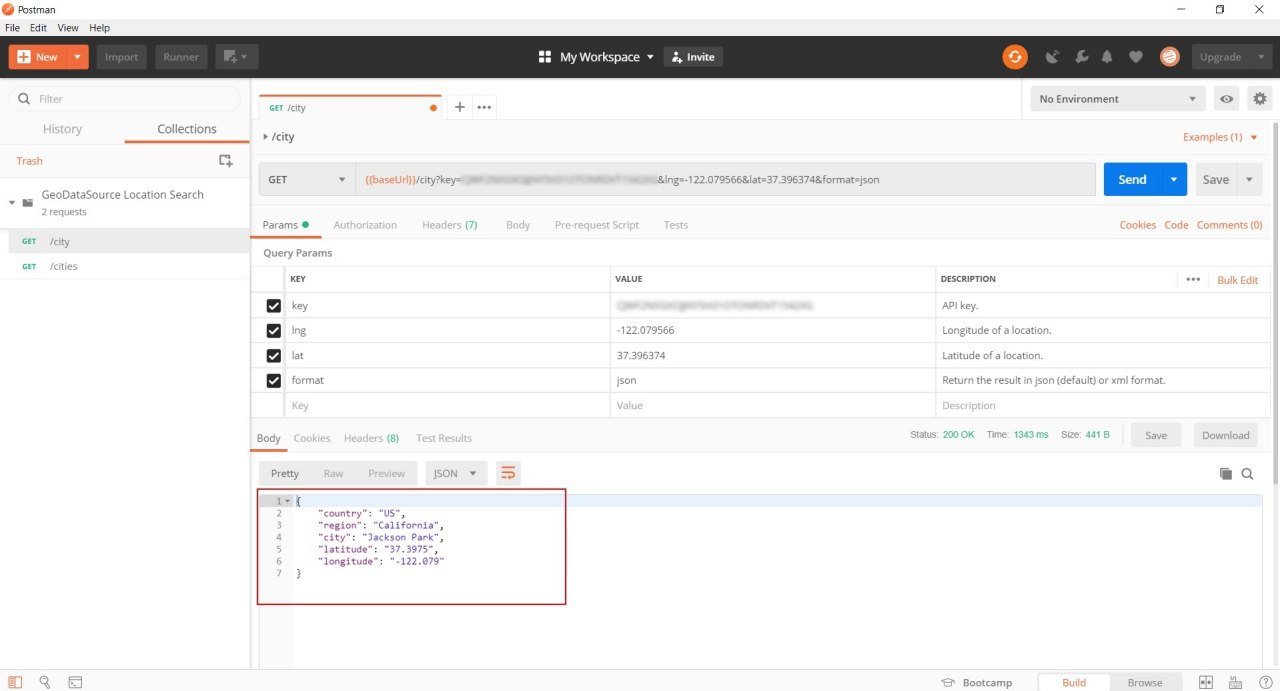This screenshot has width=1280, height=691.
Task: Open the New button dropdown arrow
Action: tap(77, 57)
